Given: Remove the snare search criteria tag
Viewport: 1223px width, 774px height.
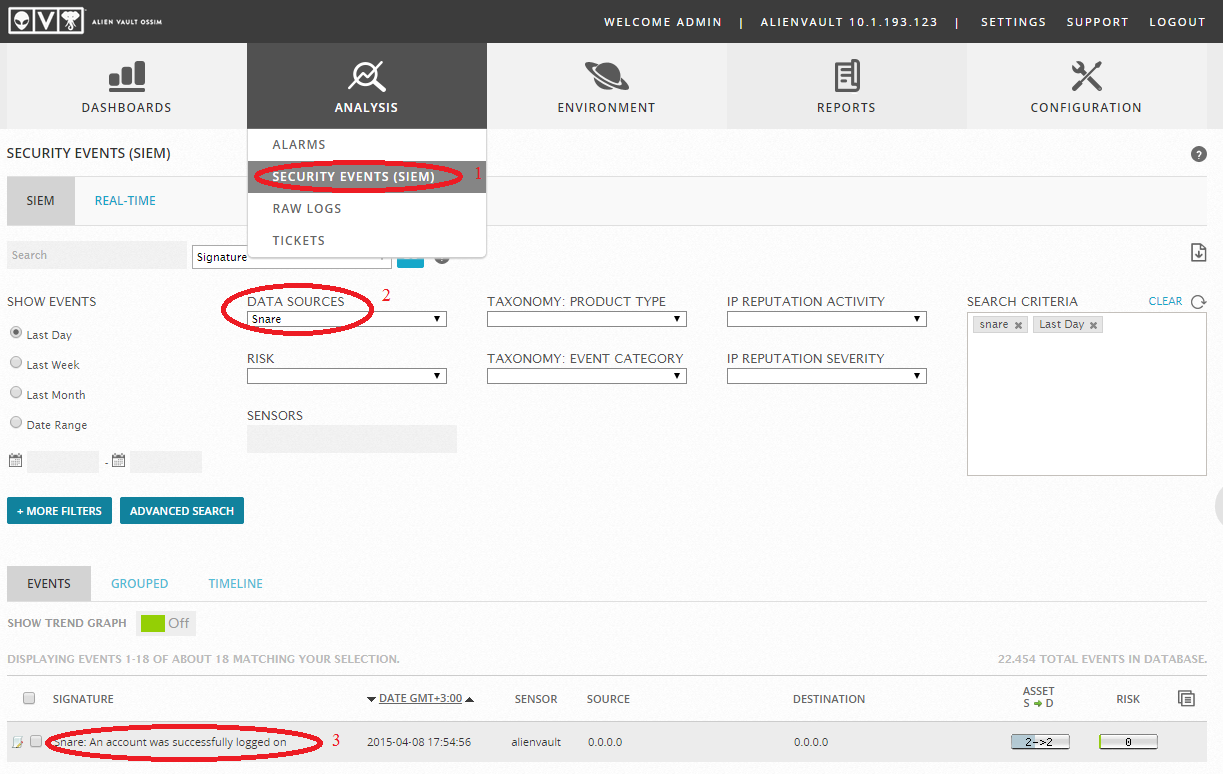Looking at the screenshot, I should coord(1018,325).
